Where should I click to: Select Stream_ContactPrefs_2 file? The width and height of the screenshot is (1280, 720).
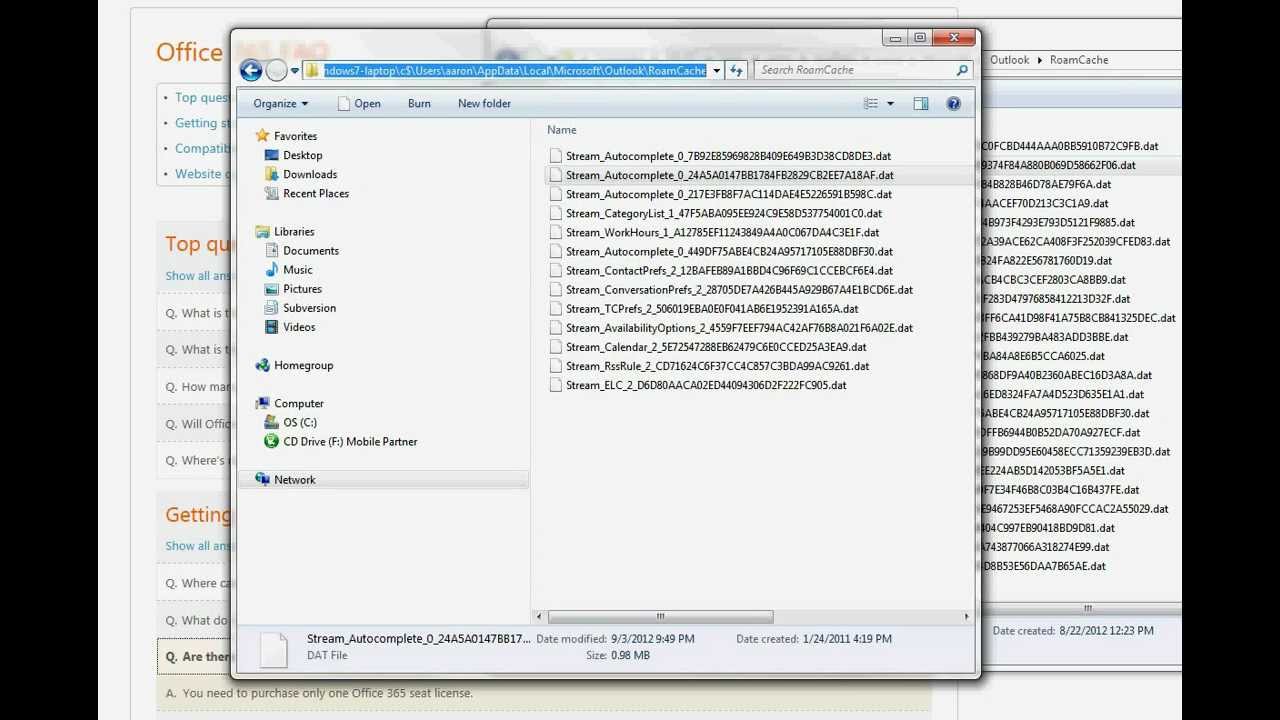[729, 270]
